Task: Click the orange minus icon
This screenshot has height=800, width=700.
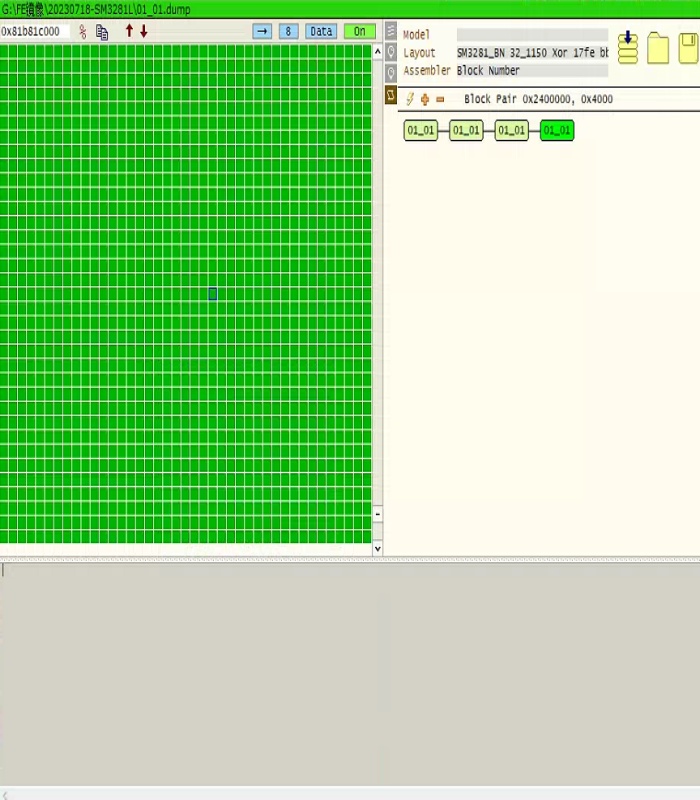Action: point(440,99)
